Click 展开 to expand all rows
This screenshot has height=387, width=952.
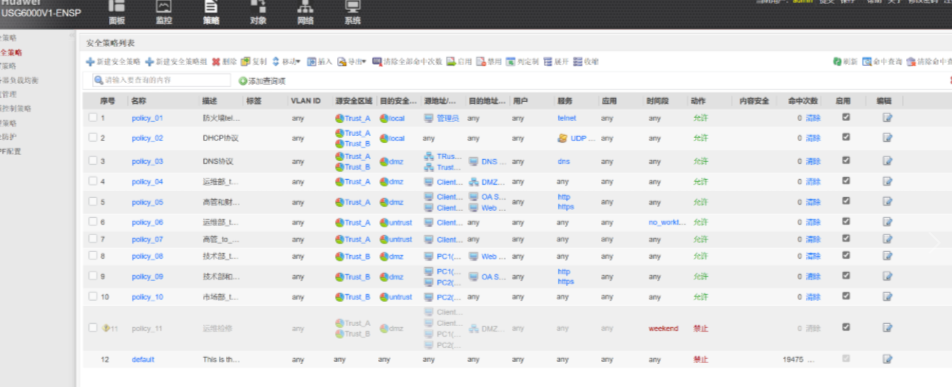click(x=556, y=62)
